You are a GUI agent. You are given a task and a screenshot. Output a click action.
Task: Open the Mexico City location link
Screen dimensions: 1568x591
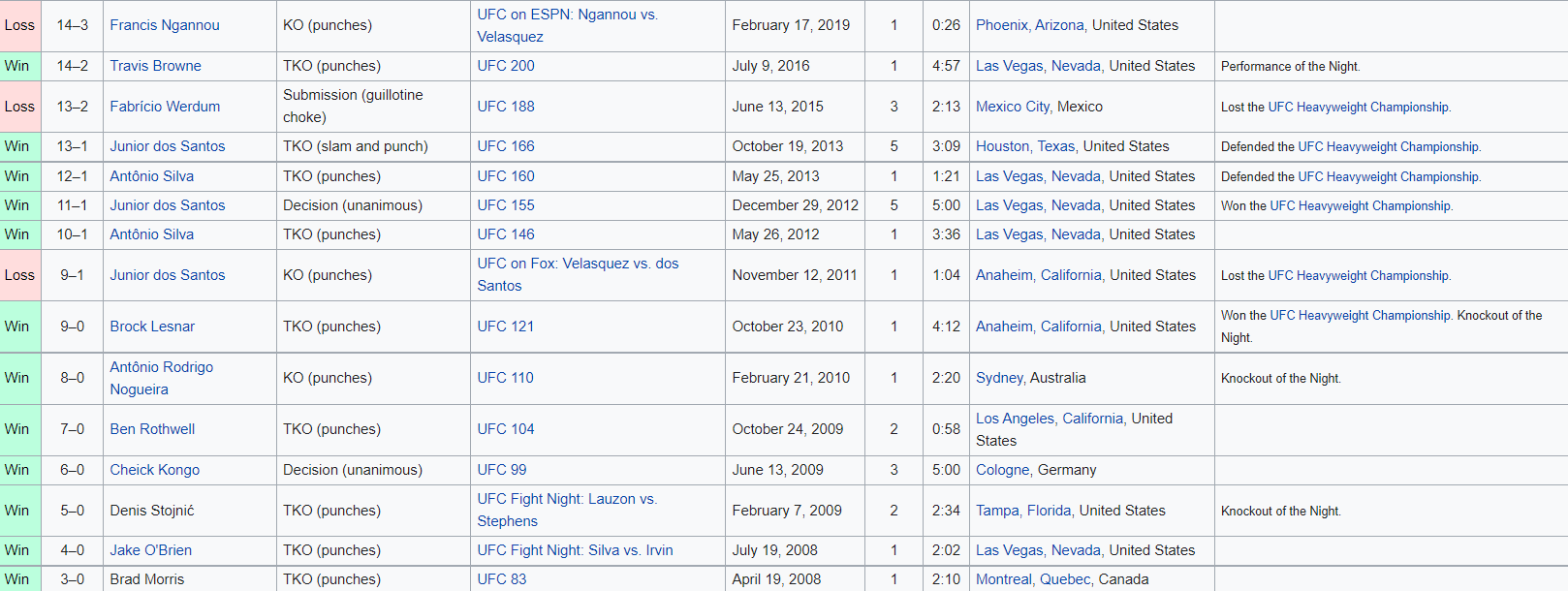click(x=1012, y=107)
